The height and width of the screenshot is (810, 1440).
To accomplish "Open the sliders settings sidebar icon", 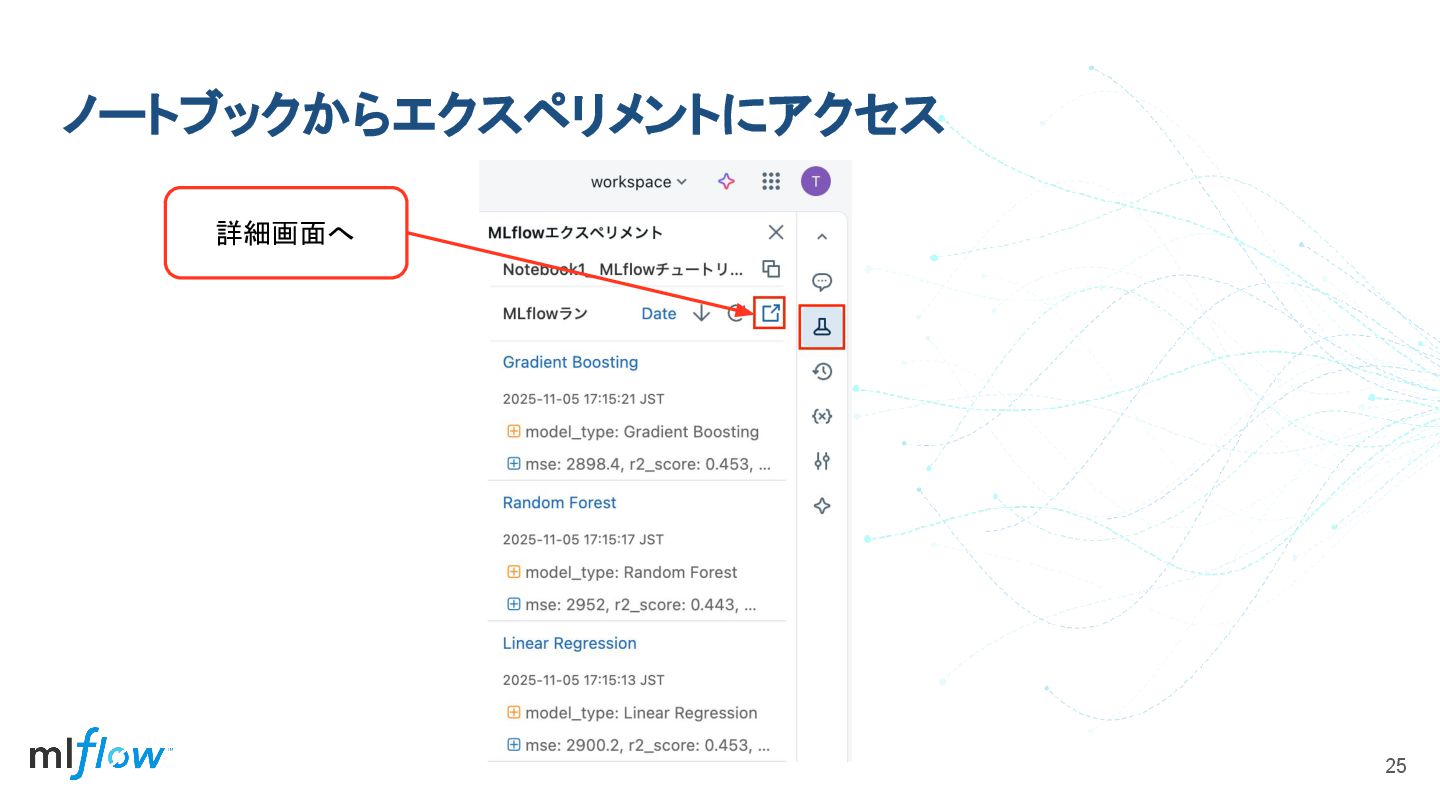I will [822, 461].
